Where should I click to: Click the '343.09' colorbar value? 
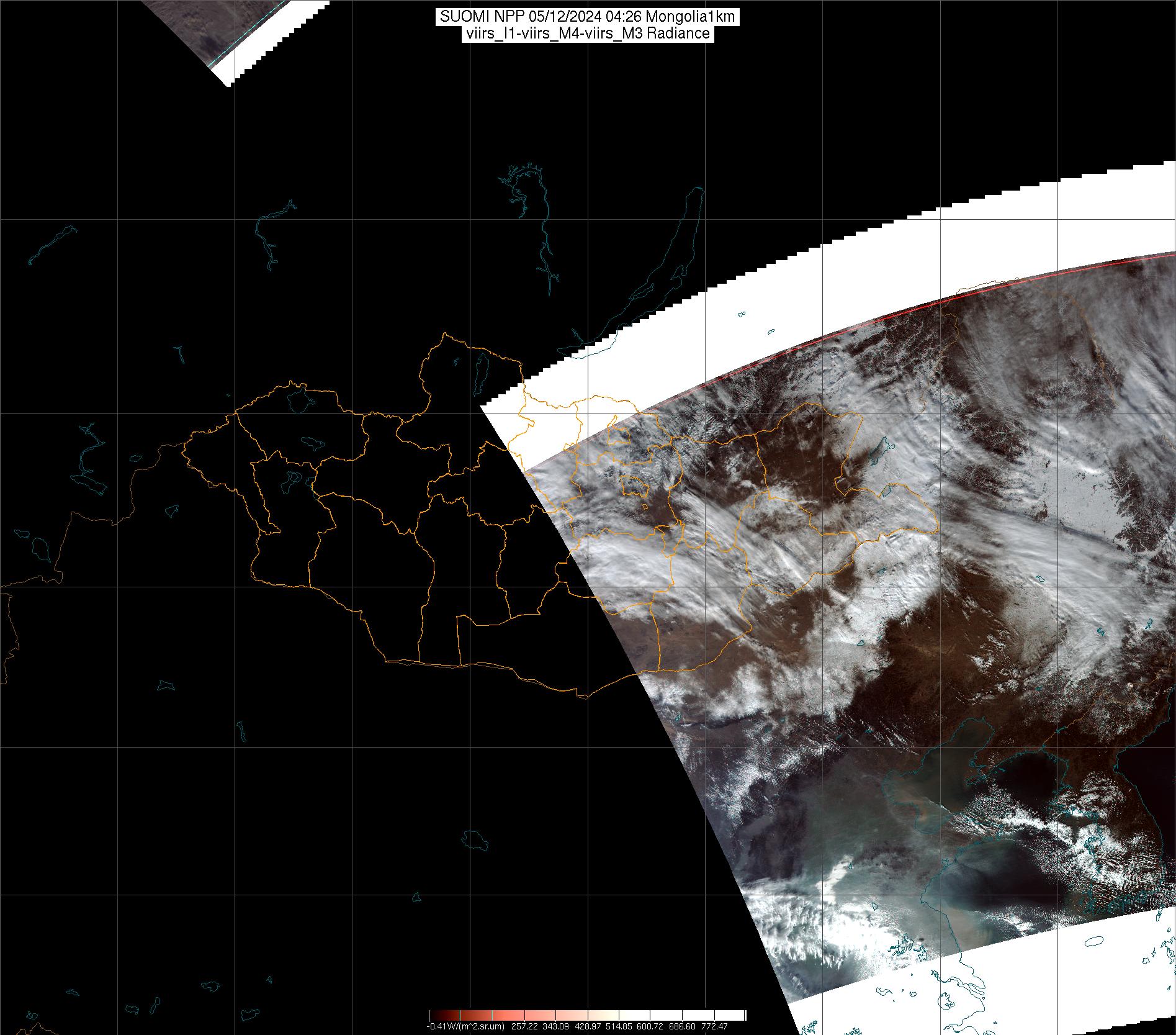tap(555, 1026)
